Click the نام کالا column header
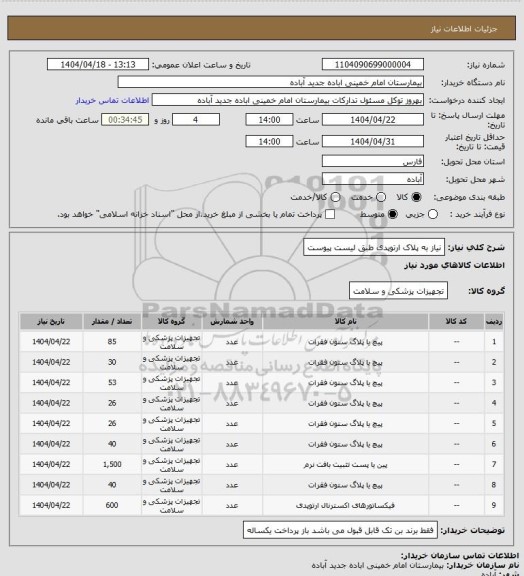Image resolution: width=524 pixels, height=576 pixels. [345, 321]
